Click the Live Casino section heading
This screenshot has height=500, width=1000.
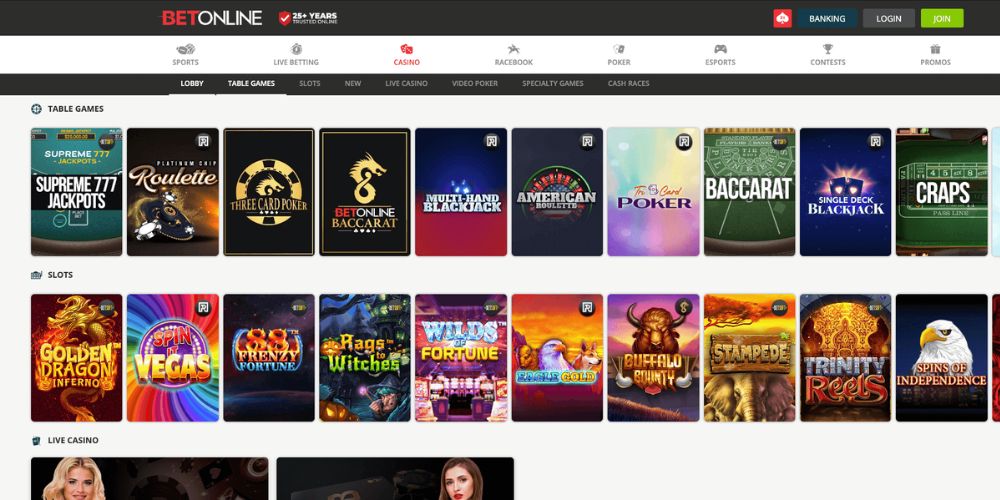[73, 440]
